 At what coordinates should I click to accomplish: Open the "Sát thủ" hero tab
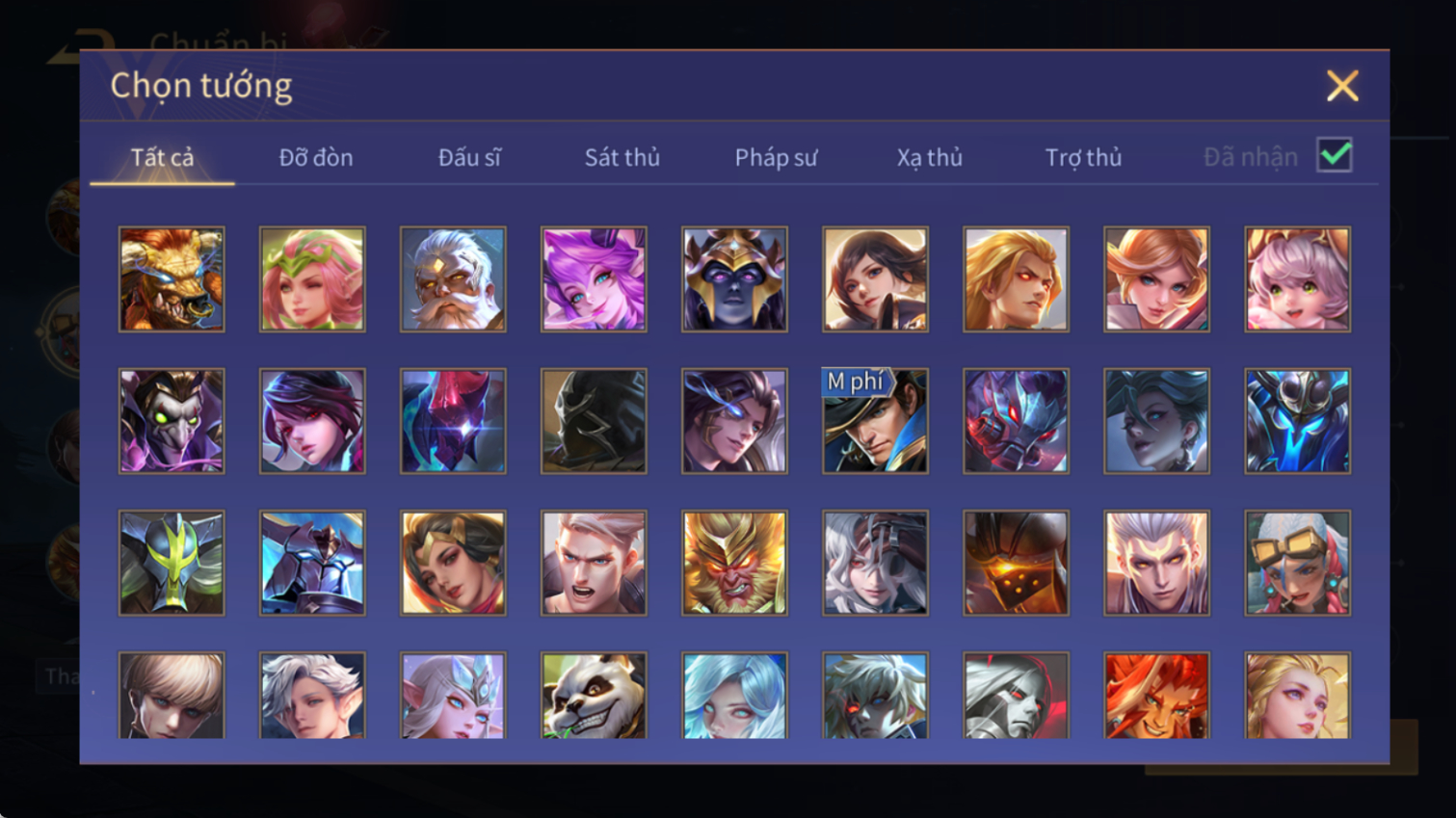click(x=622, y=157)
